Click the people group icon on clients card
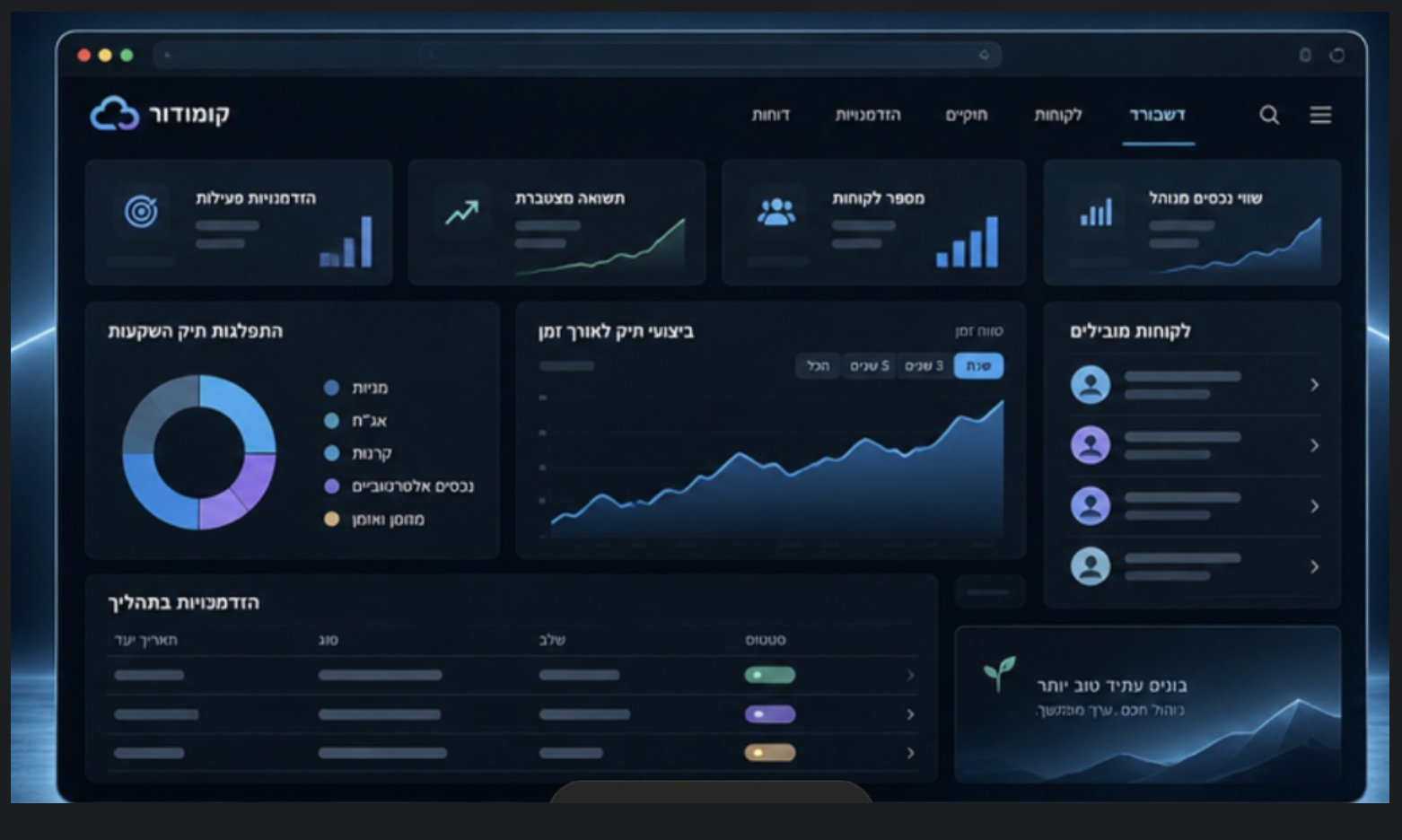The height and width of the screenshot is (840, 1402). coord(776,212)
